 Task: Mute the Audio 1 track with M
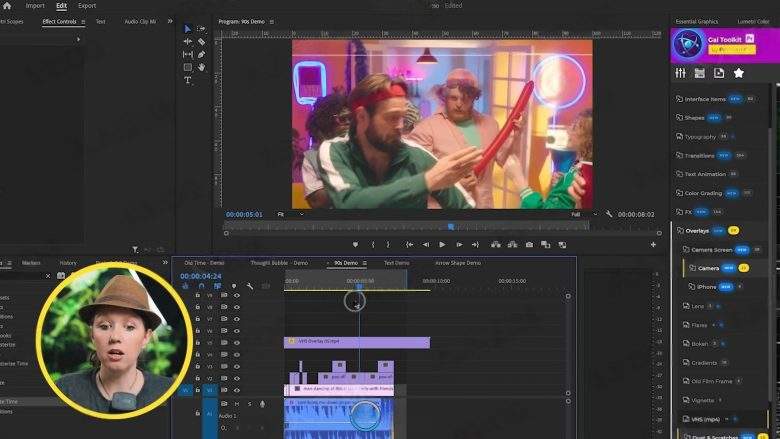(x=237, y=404)
